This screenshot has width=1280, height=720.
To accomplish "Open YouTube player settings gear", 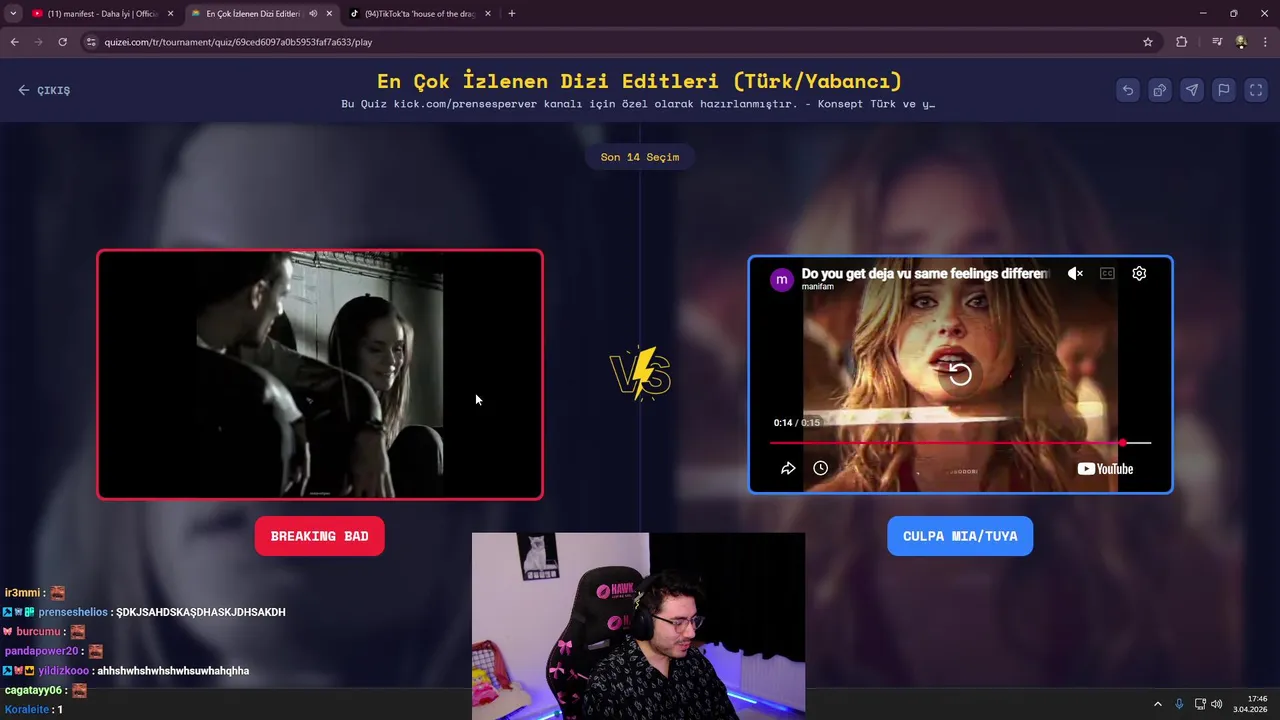I will click(x=1139, y=273).
